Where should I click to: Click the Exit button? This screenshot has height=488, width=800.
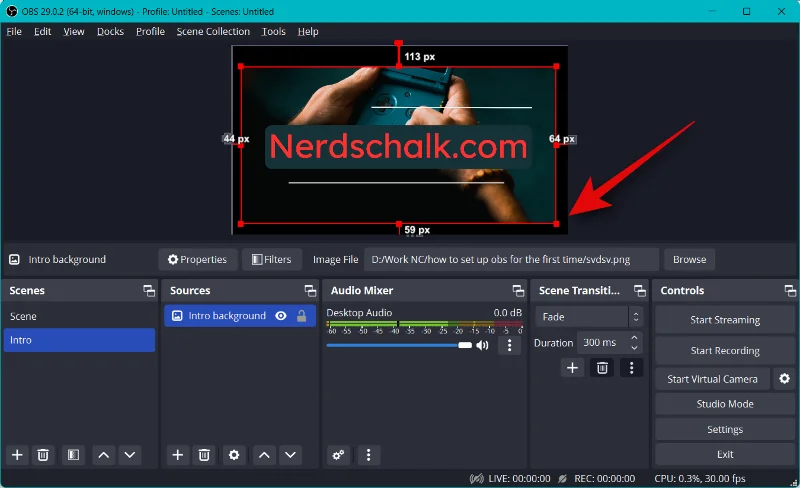(725, 454)
